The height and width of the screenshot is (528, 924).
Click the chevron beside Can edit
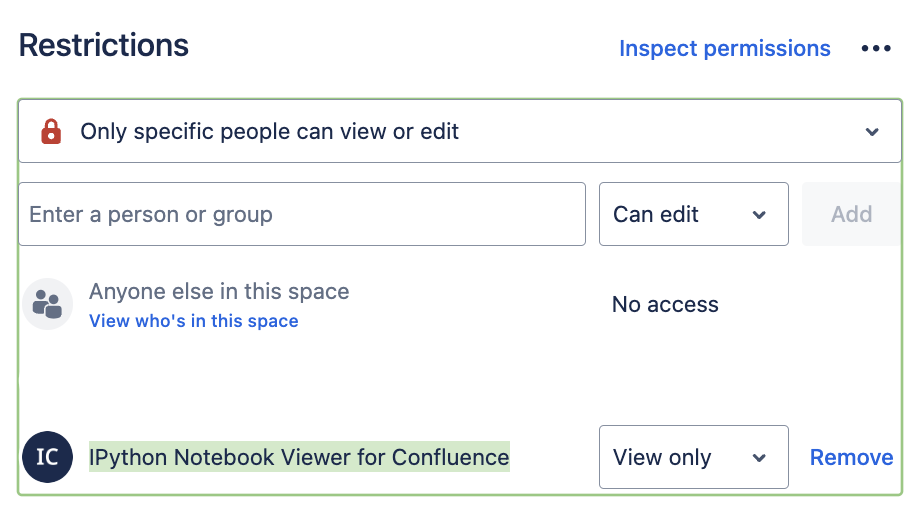click(x=758, y=215)
